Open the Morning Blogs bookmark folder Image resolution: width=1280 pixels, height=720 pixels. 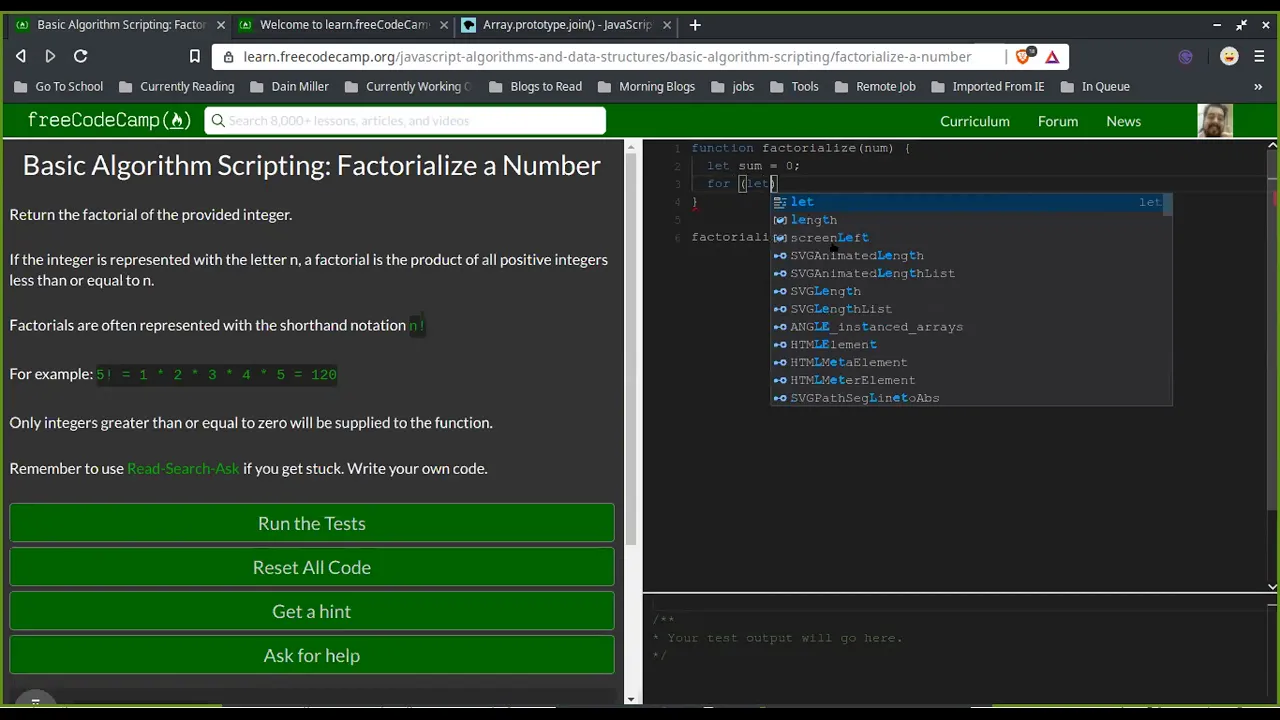click(646, 87)
